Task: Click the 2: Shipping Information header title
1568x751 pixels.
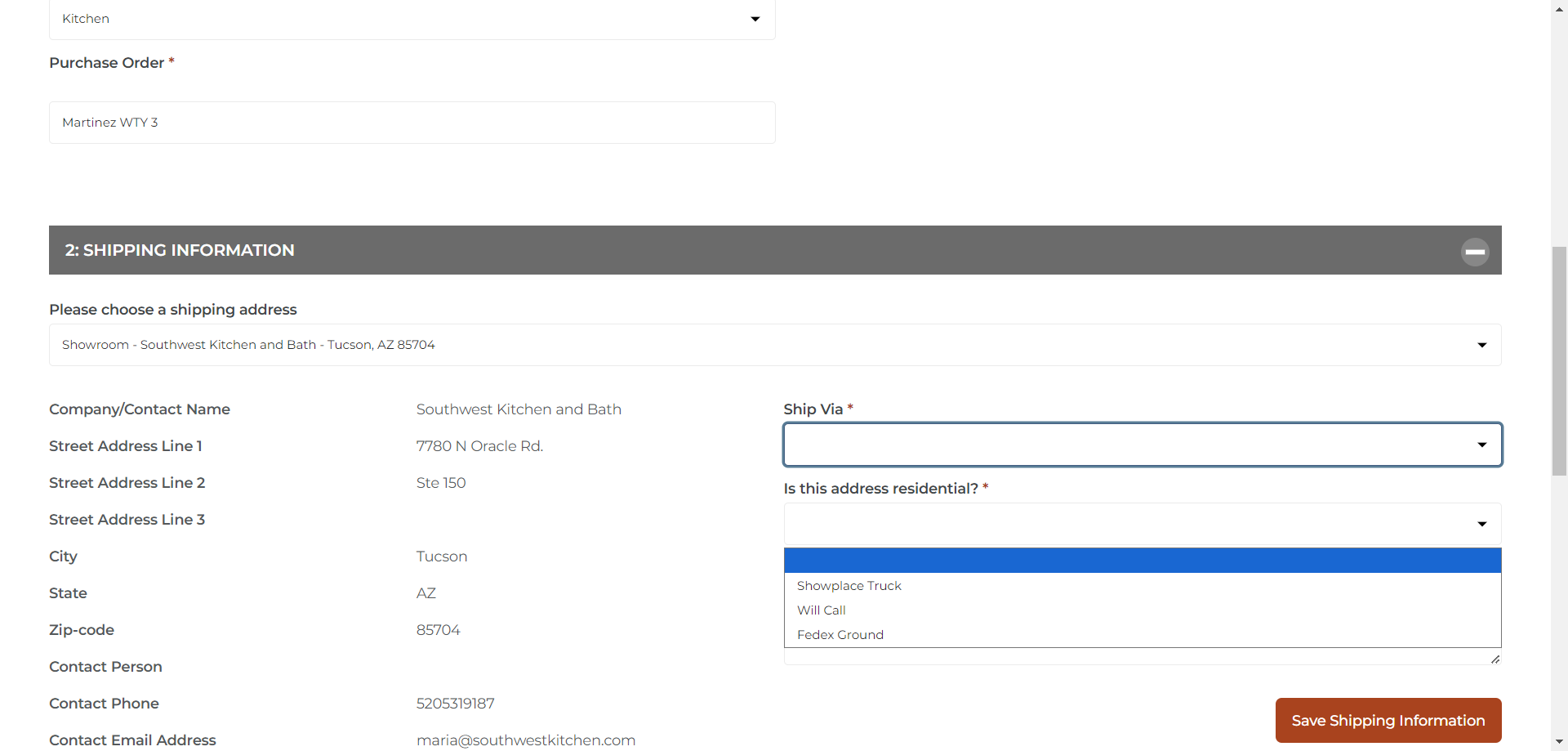Action: [x=180, y=250]
